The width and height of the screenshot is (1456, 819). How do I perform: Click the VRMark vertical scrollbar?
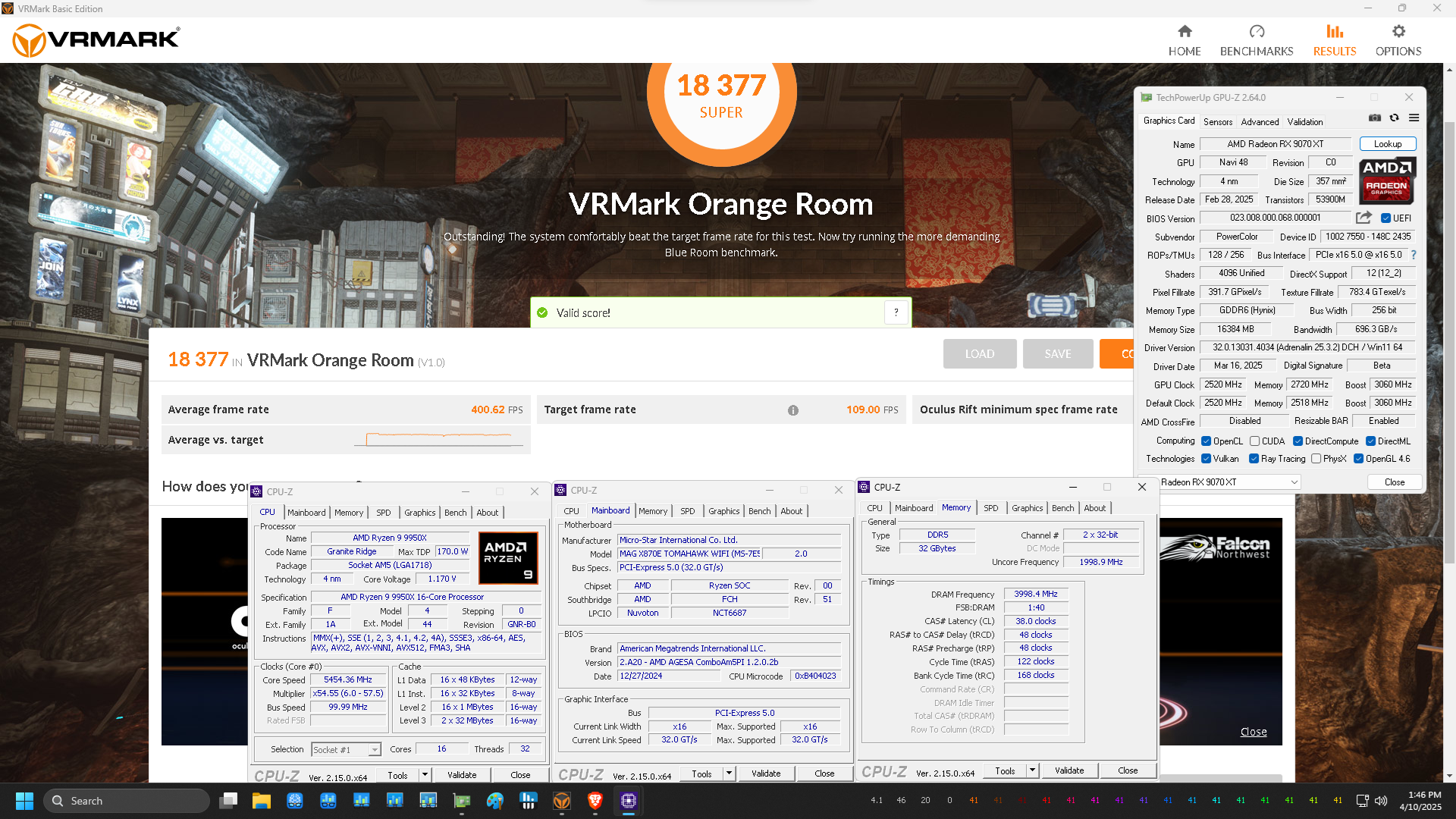pyautogui.click(x=1449, y=341)
